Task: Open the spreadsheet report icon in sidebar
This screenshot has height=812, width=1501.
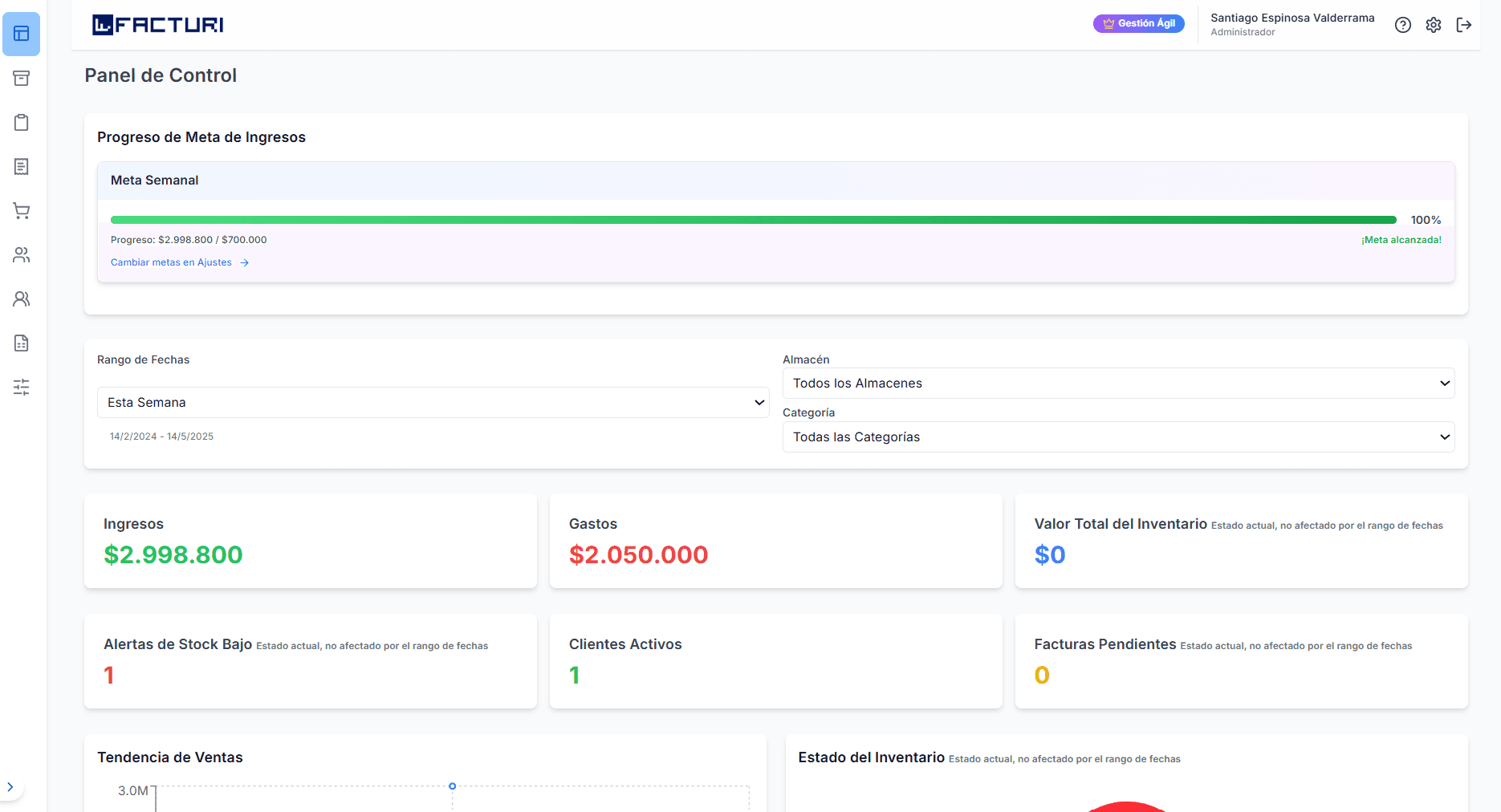Action: [x=22, y=343]
